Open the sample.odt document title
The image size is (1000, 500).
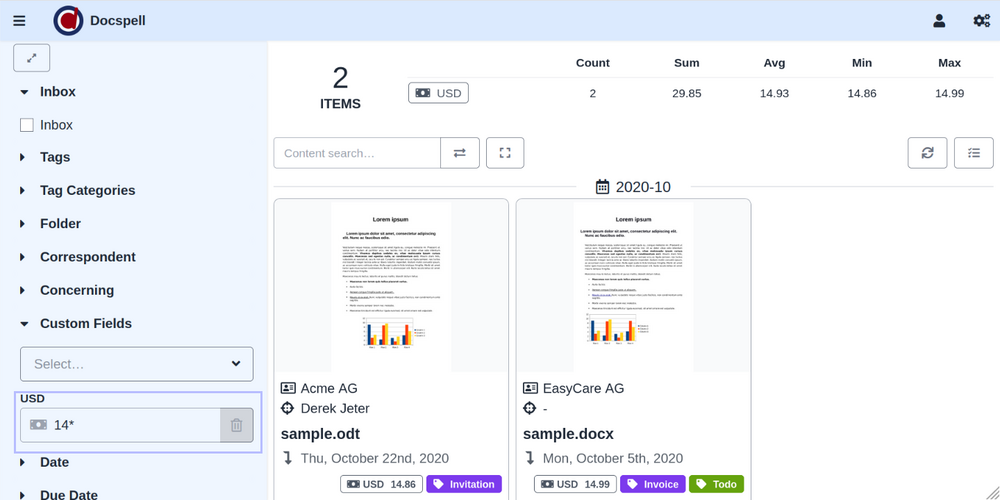[320, 433]
